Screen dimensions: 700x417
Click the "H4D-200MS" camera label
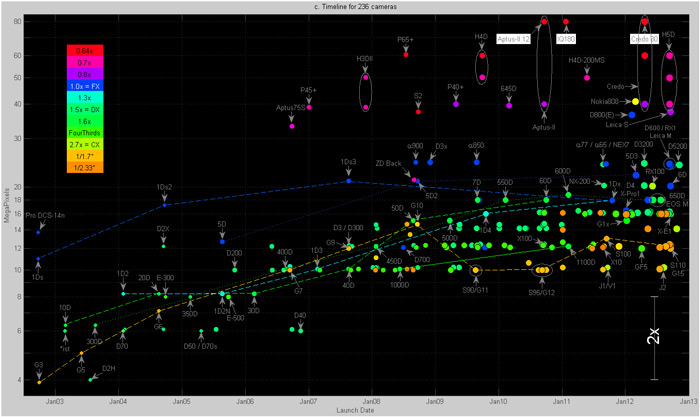coord(587,60)
